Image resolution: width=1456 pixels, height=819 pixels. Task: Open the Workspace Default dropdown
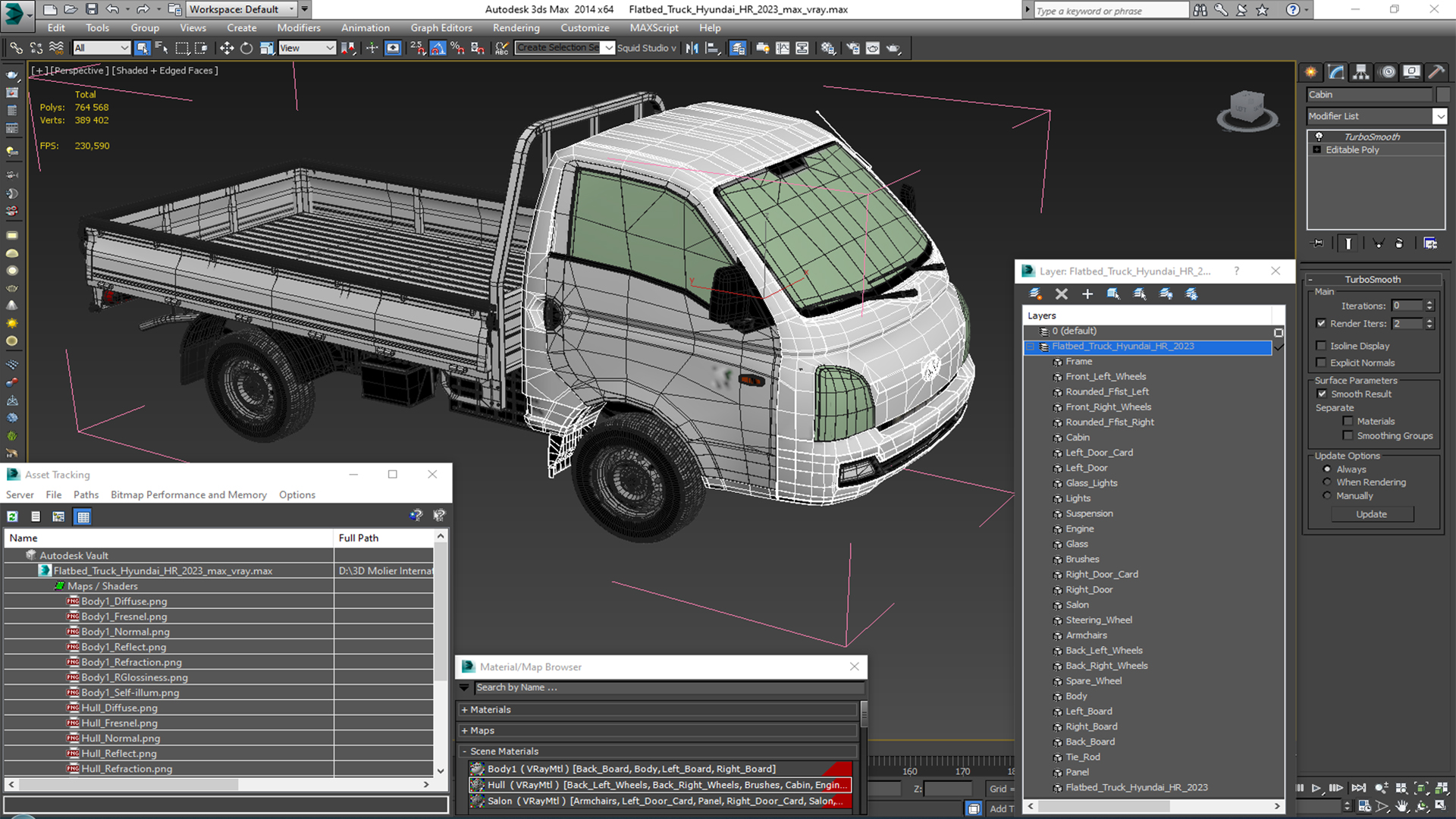(243, 9)
